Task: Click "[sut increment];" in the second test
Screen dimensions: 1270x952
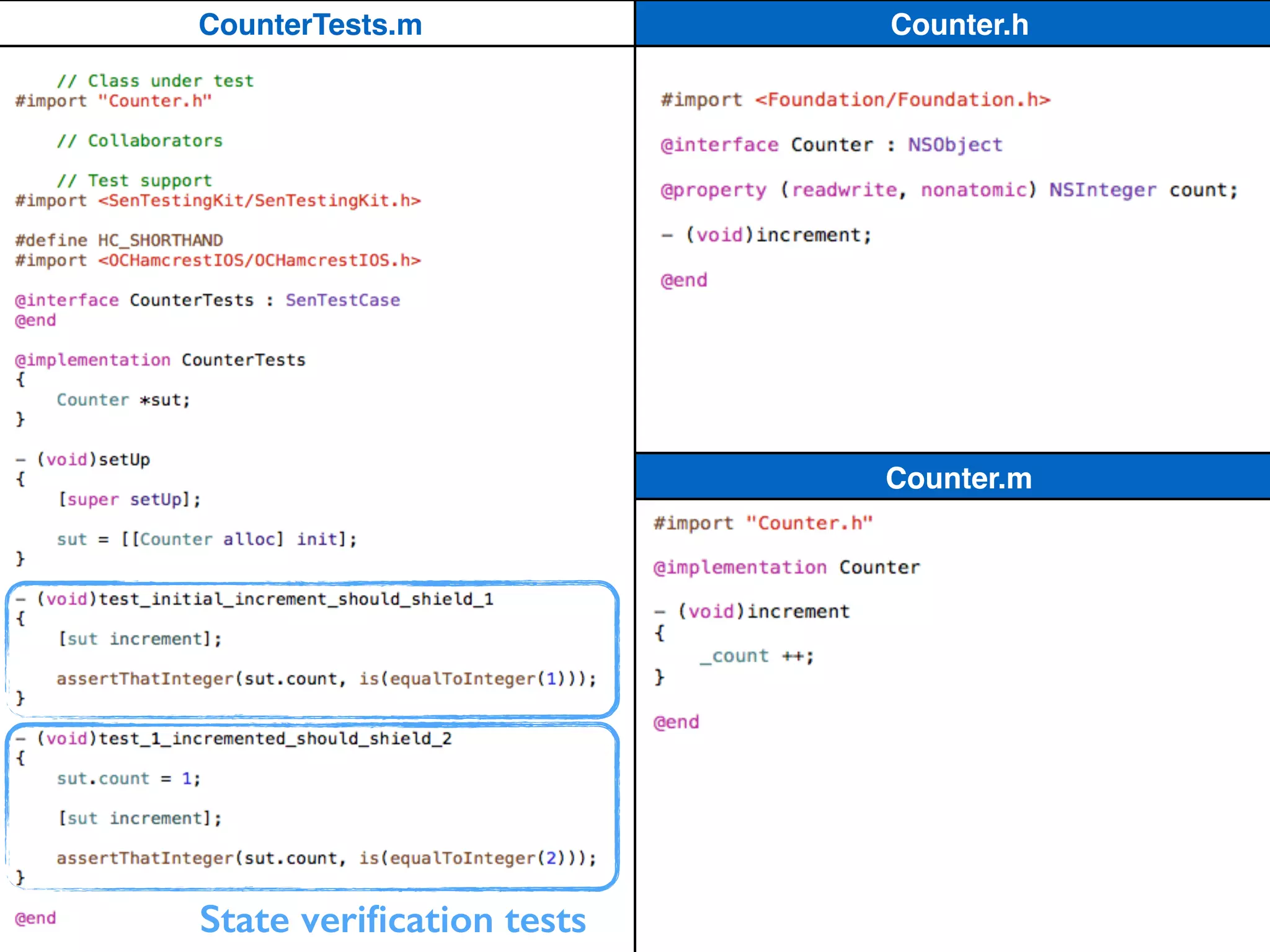Action: pyautogui.click(x=140, y=818)
